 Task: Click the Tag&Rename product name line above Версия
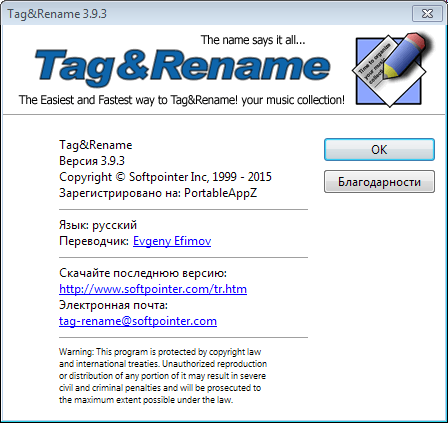point(96,145)
